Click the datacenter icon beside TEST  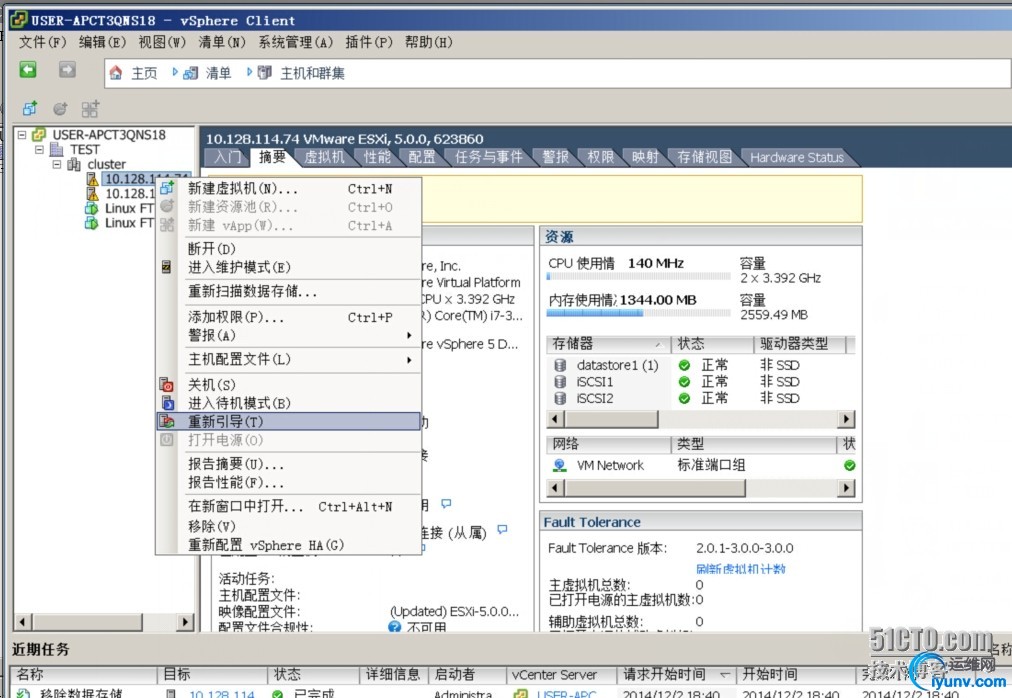click(57, 149)
